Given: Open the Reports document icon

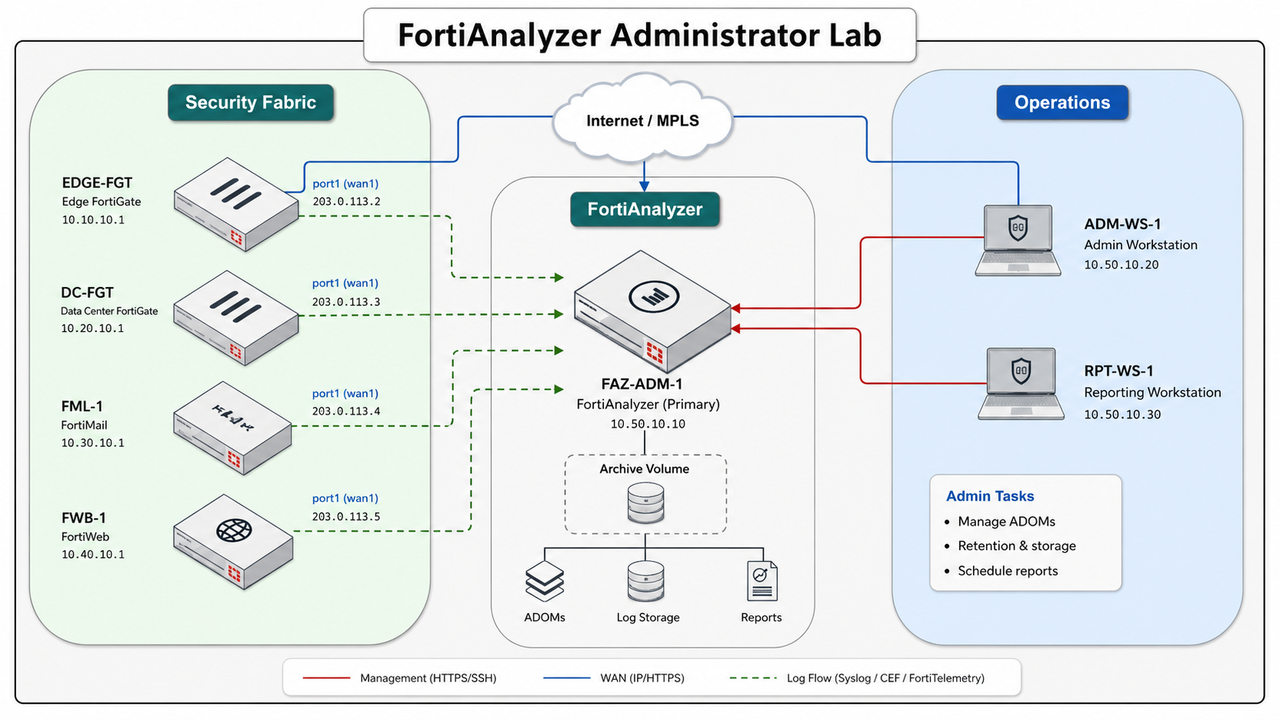Looking at the screenshot, I should 761,580.
